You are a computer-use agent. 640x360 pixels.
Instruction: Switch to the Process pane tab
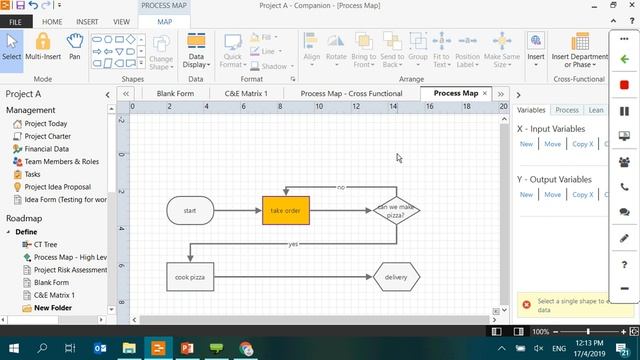[x=567, y=110]
